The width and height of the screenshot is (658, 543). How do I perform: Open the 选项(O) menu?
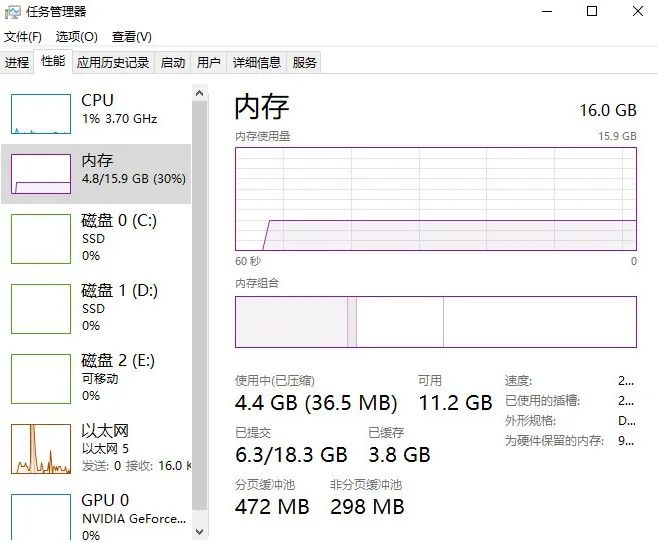click(x=76, y=37)
